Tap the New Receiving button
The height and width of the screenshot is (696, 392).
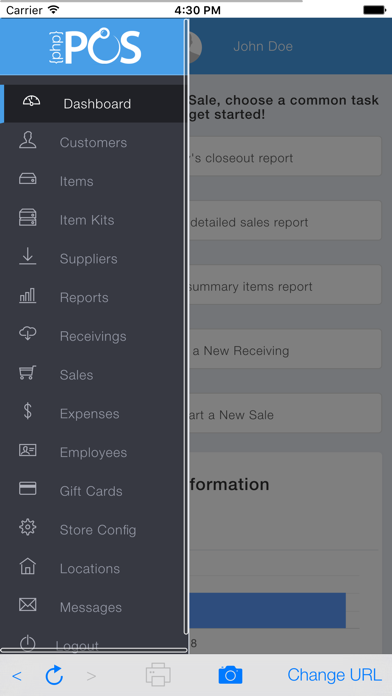tap(285, 349)
